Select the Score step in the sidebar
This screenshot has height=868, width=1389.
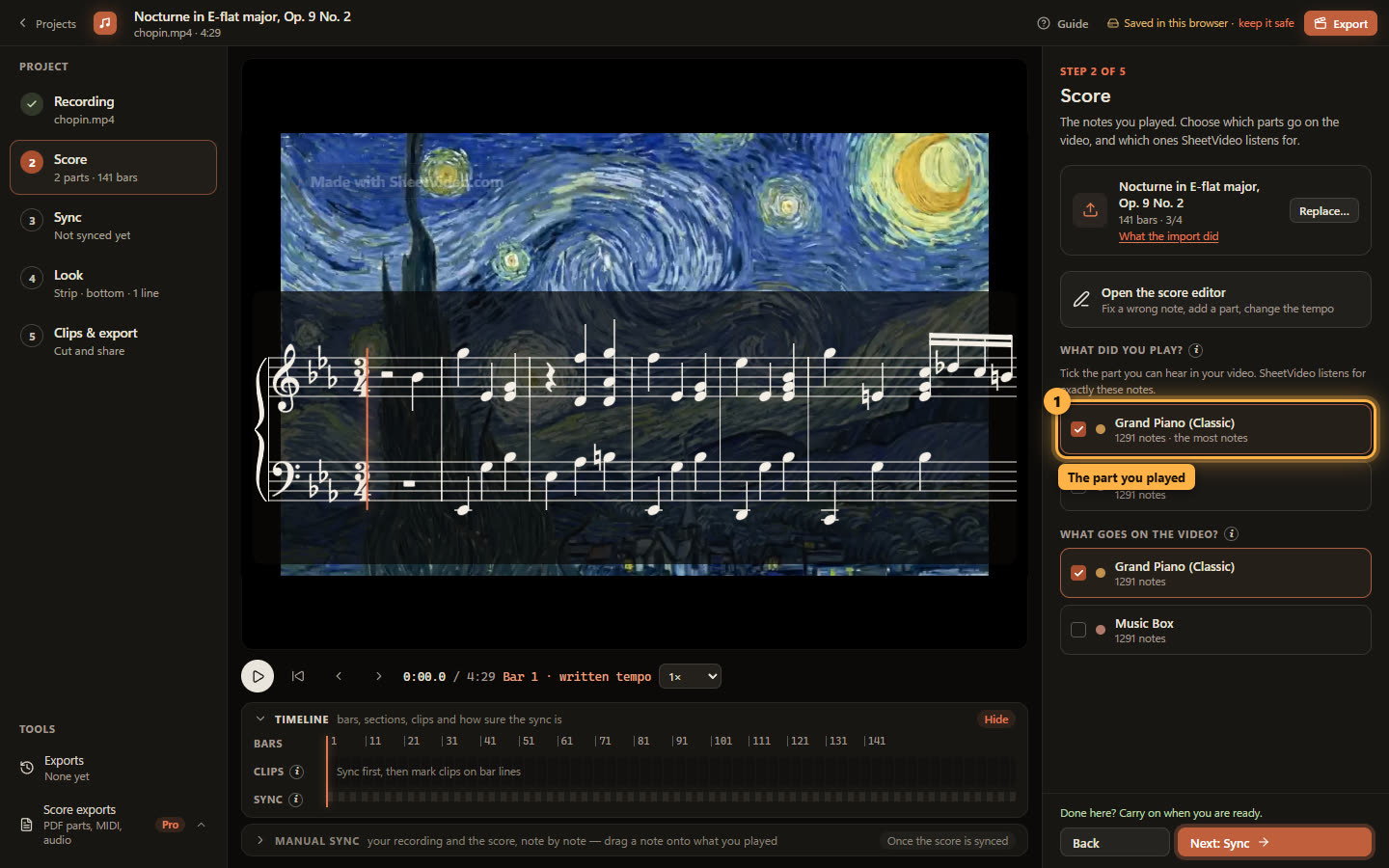coord(113,168)
